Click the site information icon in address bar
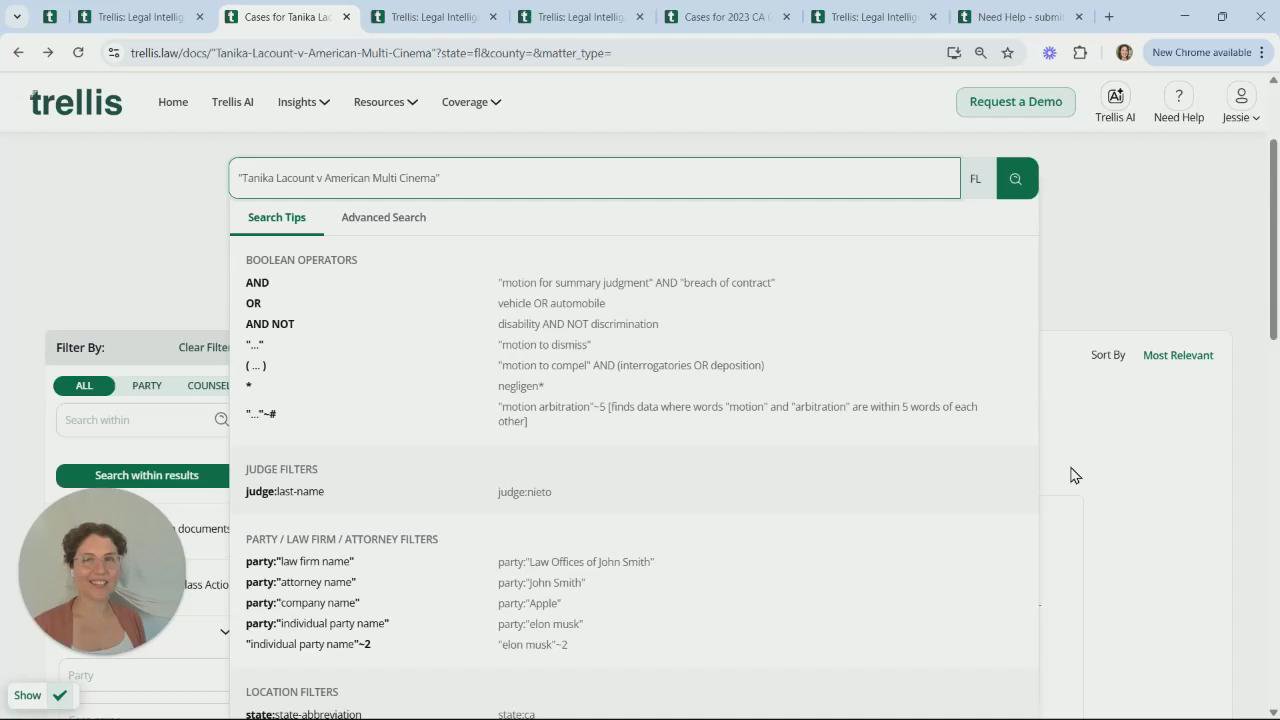 coord(113,53)
